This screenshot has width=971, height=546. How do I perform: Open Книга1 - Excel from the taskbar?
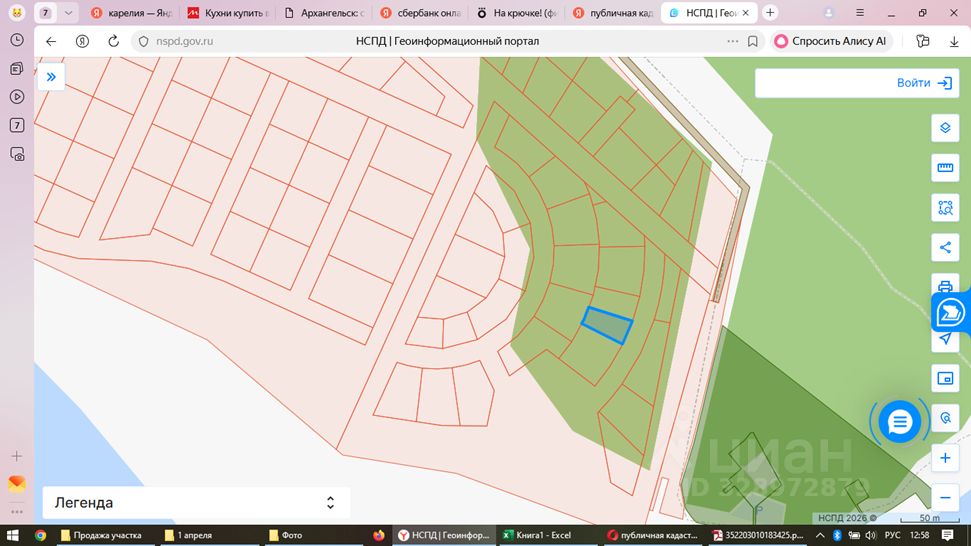pos(538,535)
